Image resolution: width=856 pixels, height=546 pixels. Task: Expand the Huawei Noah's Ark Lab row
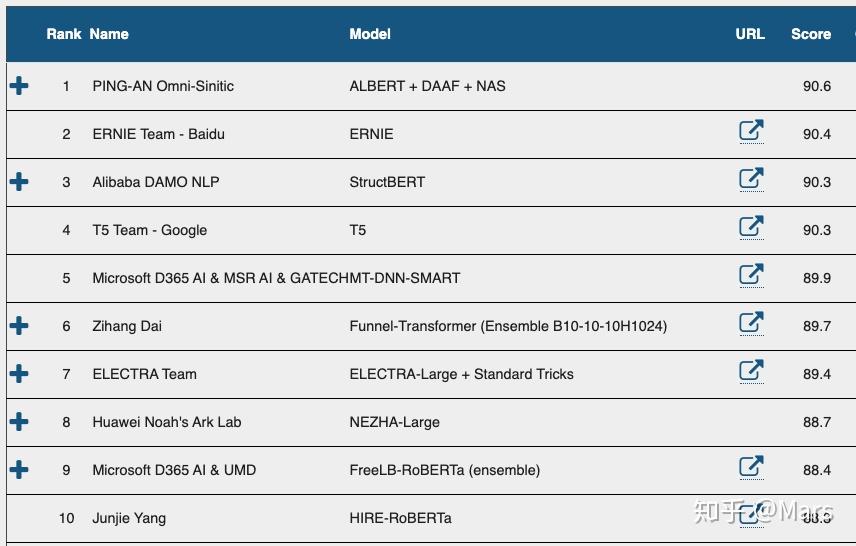tap(19, 422)
